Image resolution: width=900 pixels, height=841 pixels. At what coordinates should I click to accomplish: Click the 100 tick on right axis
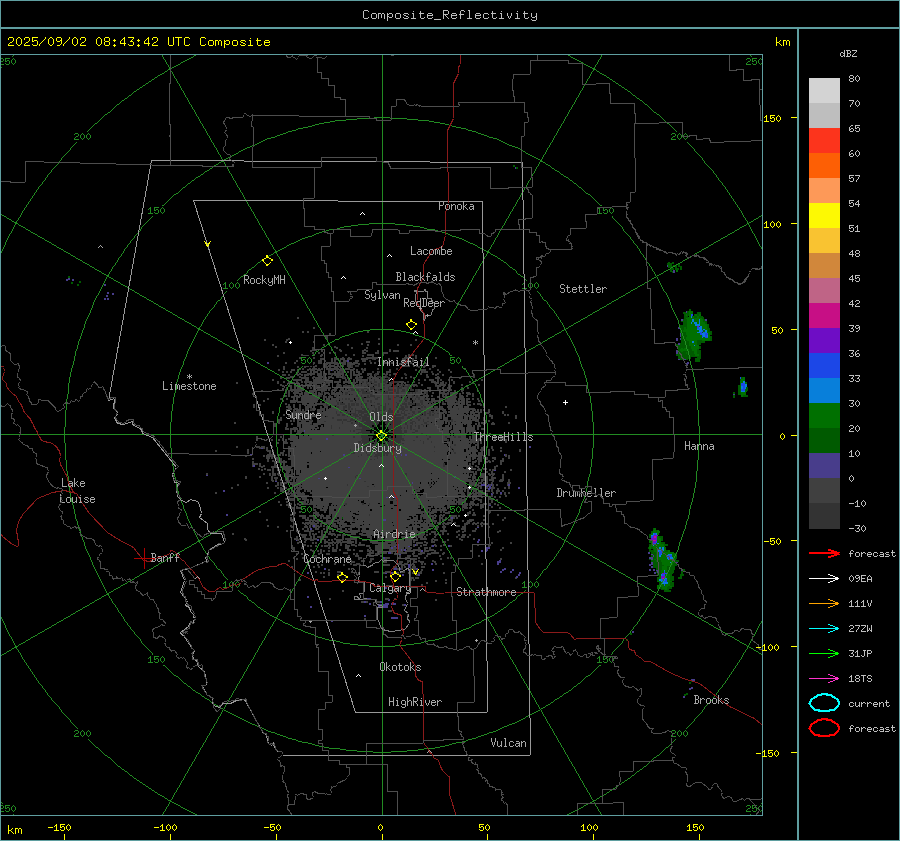pyautogui.click(x=772, y=224)
